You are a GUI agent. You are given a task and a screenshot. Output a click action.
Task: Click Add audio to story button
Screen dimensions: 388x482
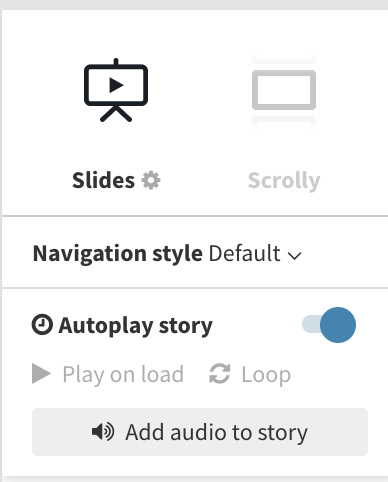200,432
